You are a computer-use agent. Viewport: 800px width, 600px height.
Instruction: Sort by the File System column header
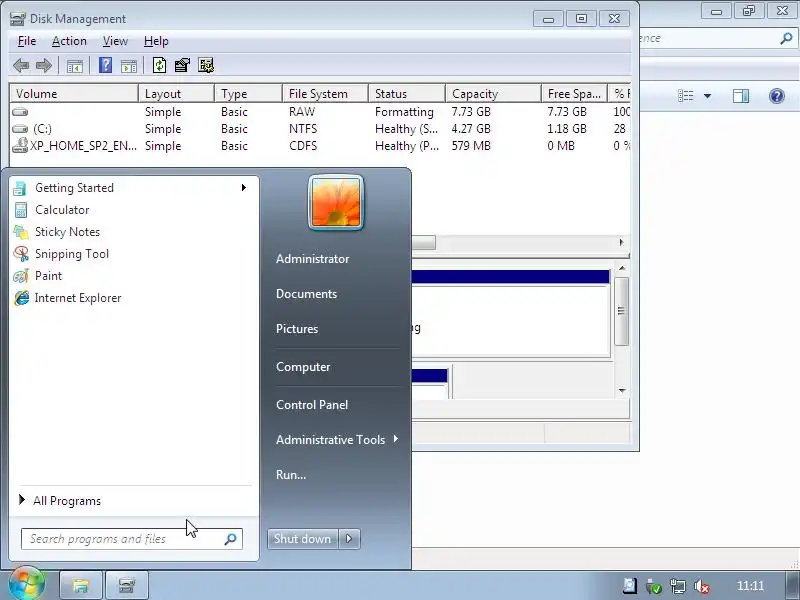pyautogui.click(x=325, y=94)
